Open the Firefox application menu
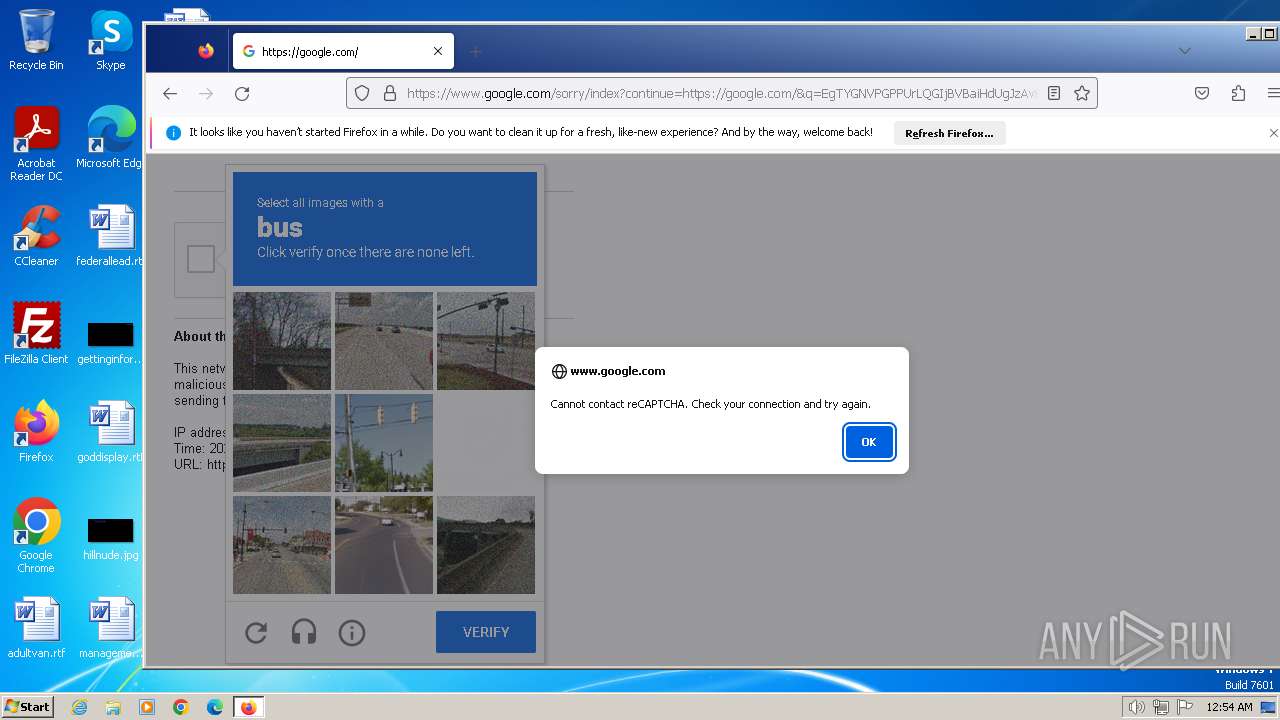 [x=1273, y=93]
